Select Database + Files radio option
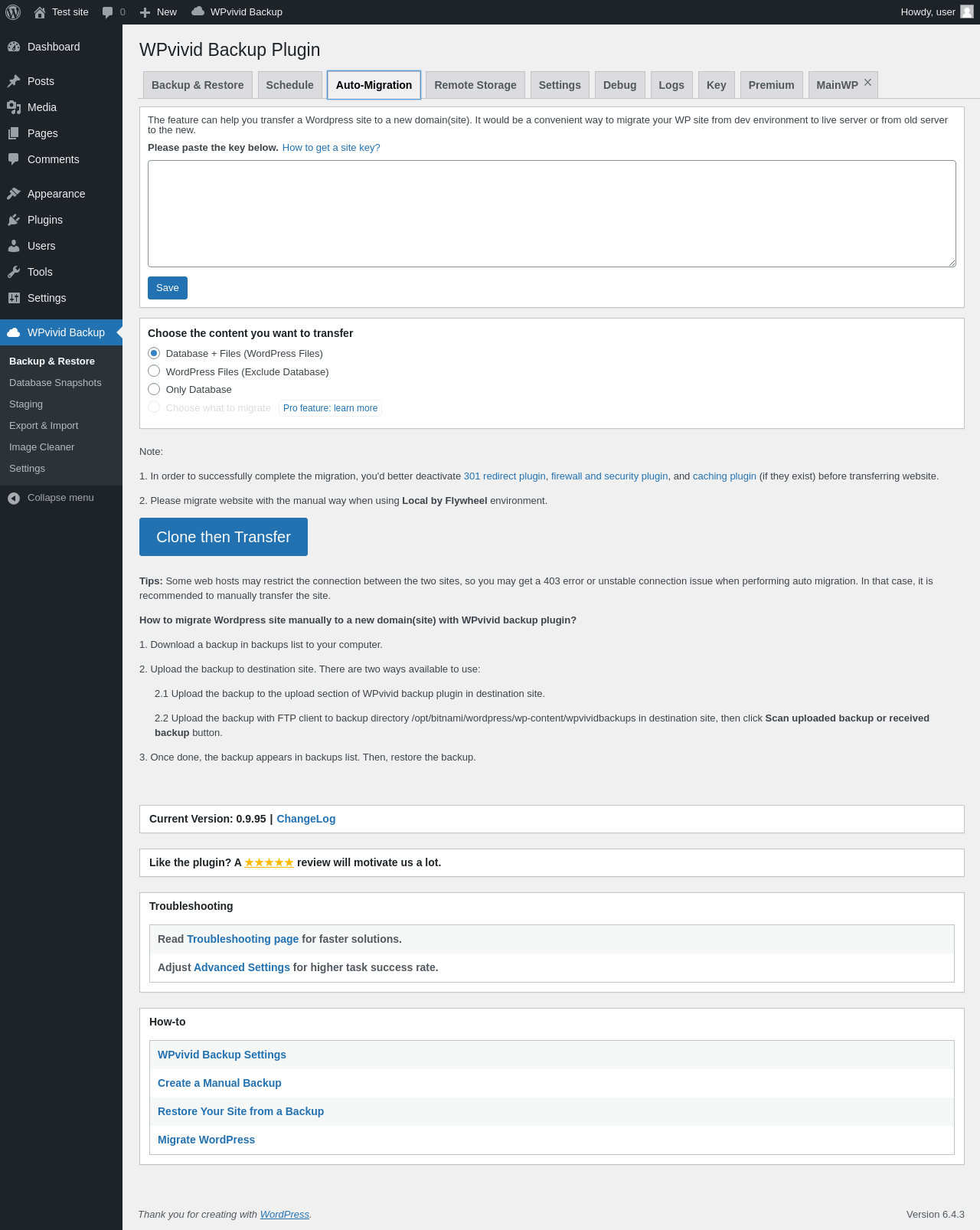The height and width of the screenshot is (1230, 980). pyautogui.click(x=154, y=353)
